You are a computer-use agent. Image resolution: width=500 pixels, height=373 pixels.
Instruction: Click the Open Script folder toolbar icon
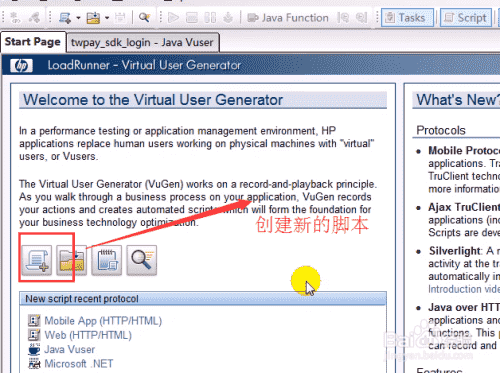click(x=93, y=17)
